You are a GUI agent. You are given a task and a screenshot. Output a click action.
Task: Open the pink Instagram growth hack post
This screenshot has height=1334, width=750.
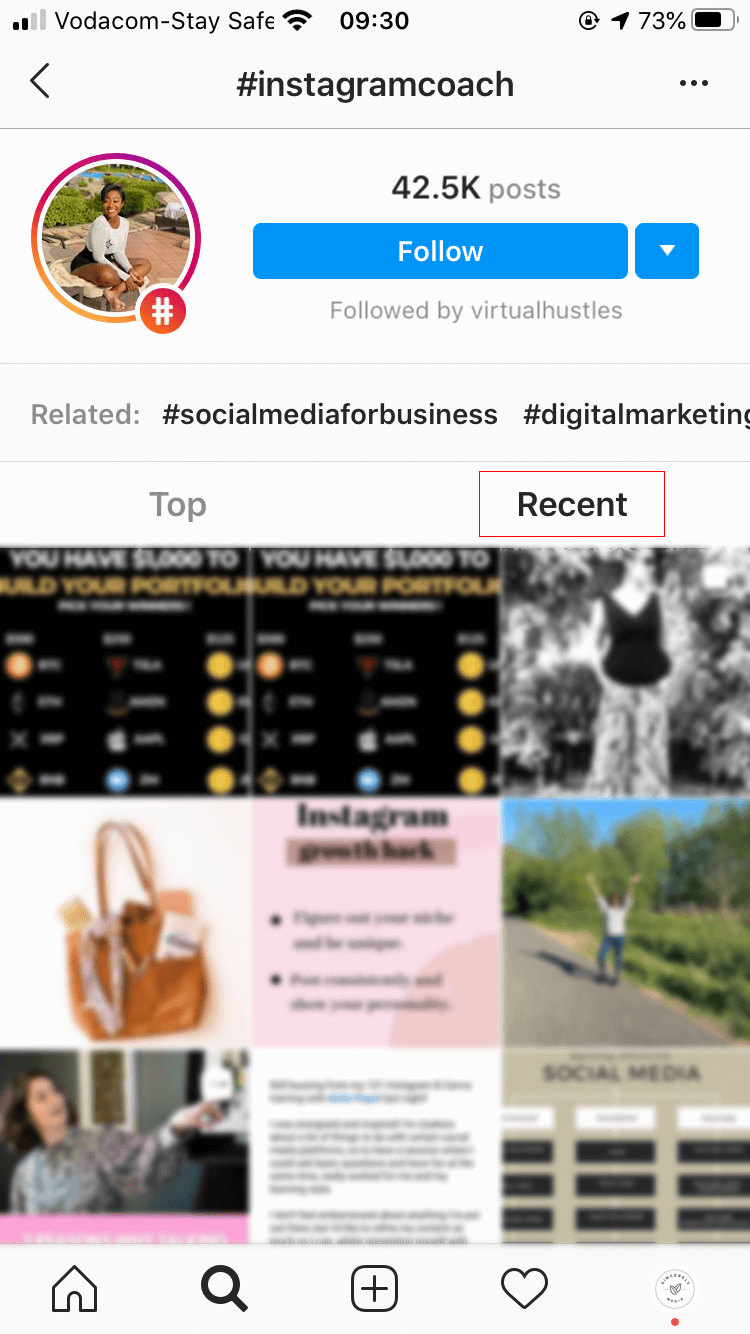click(375, 921)
